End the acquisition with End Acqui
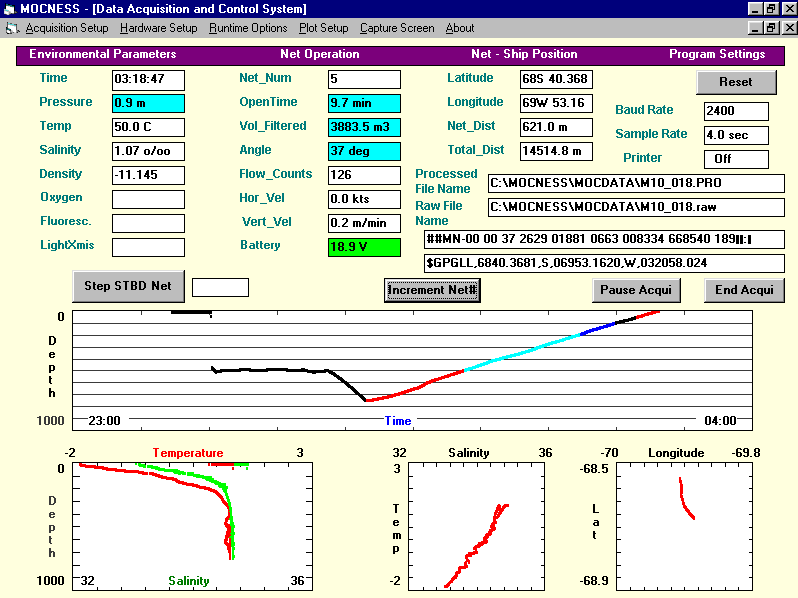This screenshot has height=598, width=798. tap(744, 290)
